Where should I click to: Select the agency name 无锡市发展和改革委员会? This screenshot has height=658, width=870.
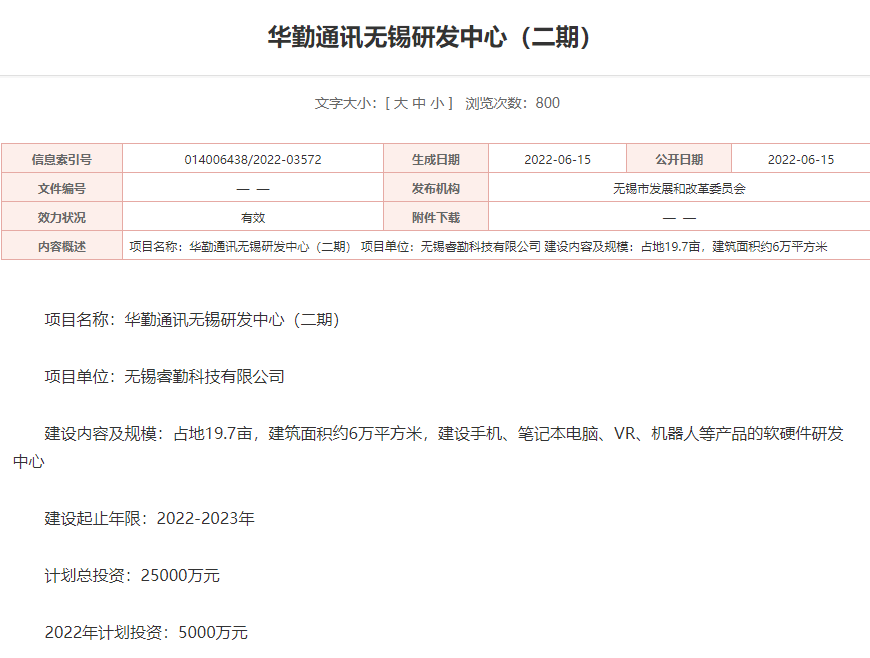(x=679, y=189)
